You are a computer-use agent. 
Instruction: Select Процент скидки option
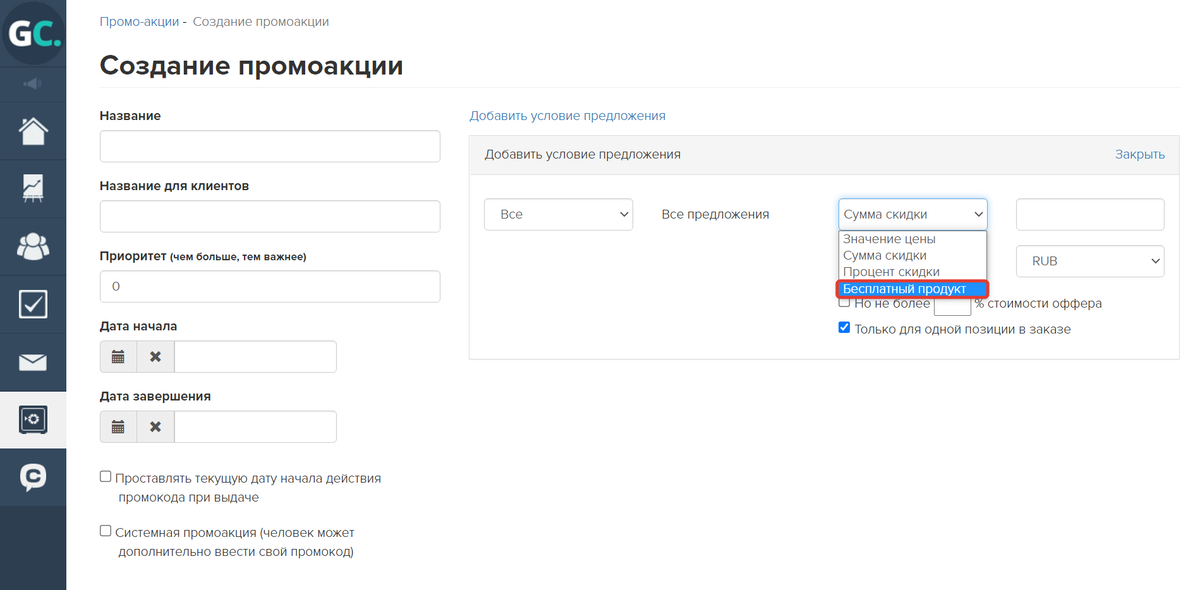891,272
